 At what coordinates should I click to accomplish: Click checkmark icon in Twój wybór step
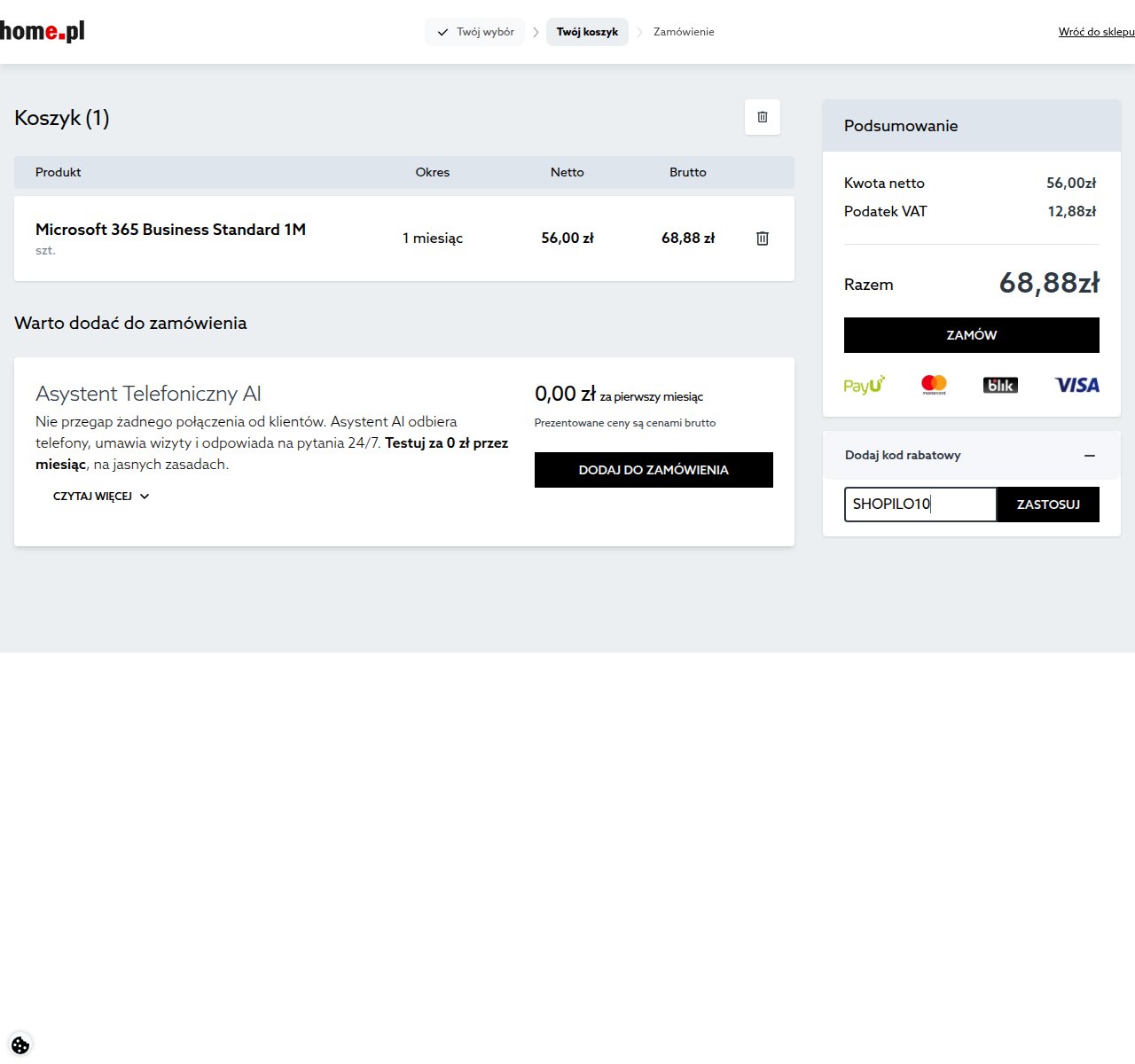(442, 32)
